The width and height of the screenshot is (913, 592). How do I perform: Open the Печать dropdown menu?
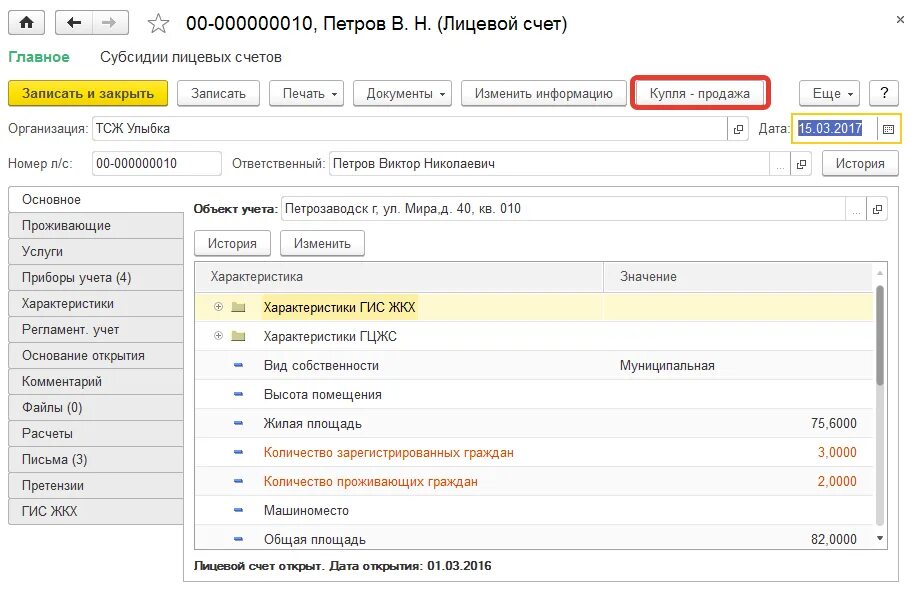pyautogui.click(x=306, y=93)
